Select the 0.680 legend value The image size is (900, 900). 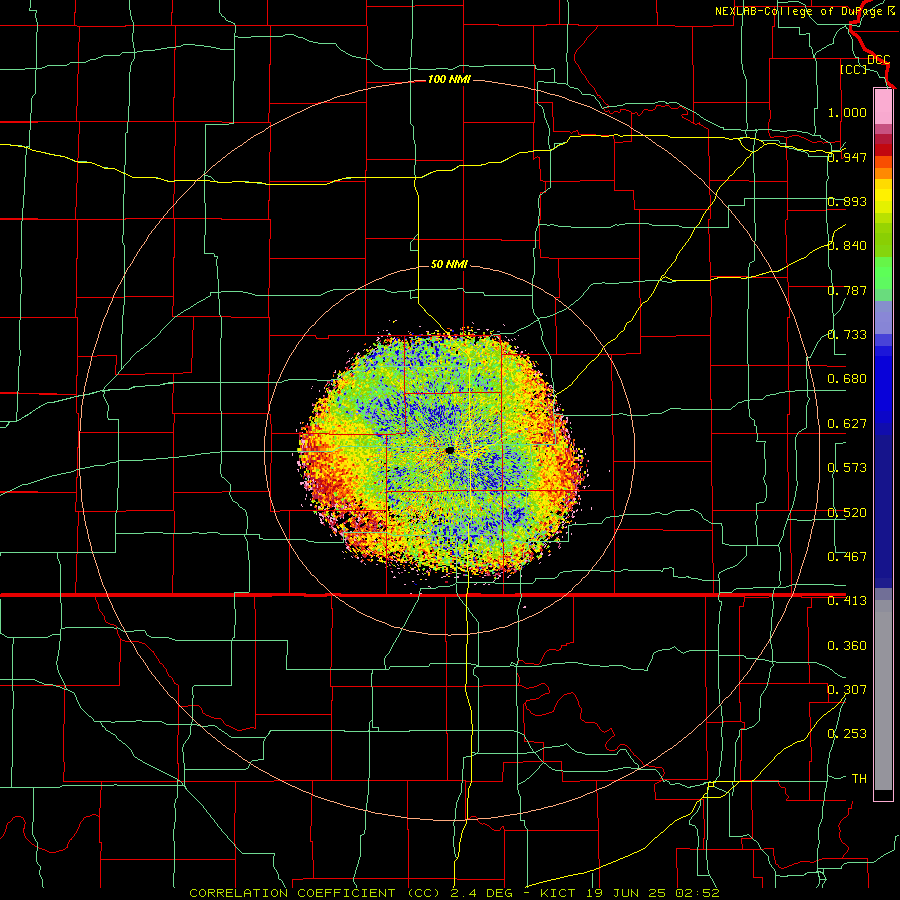[x=847, y=379]
